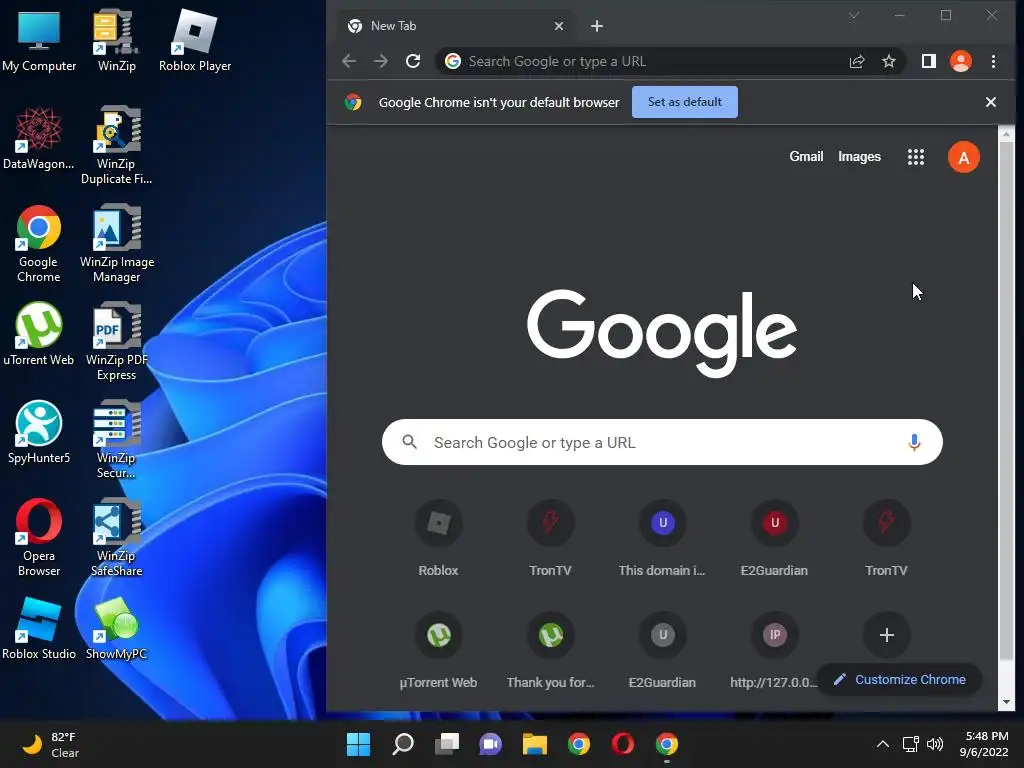This screenshot has height=768, width=1024.
Task: Toggle the Chrome side panel icon
Action: [929, 61]
